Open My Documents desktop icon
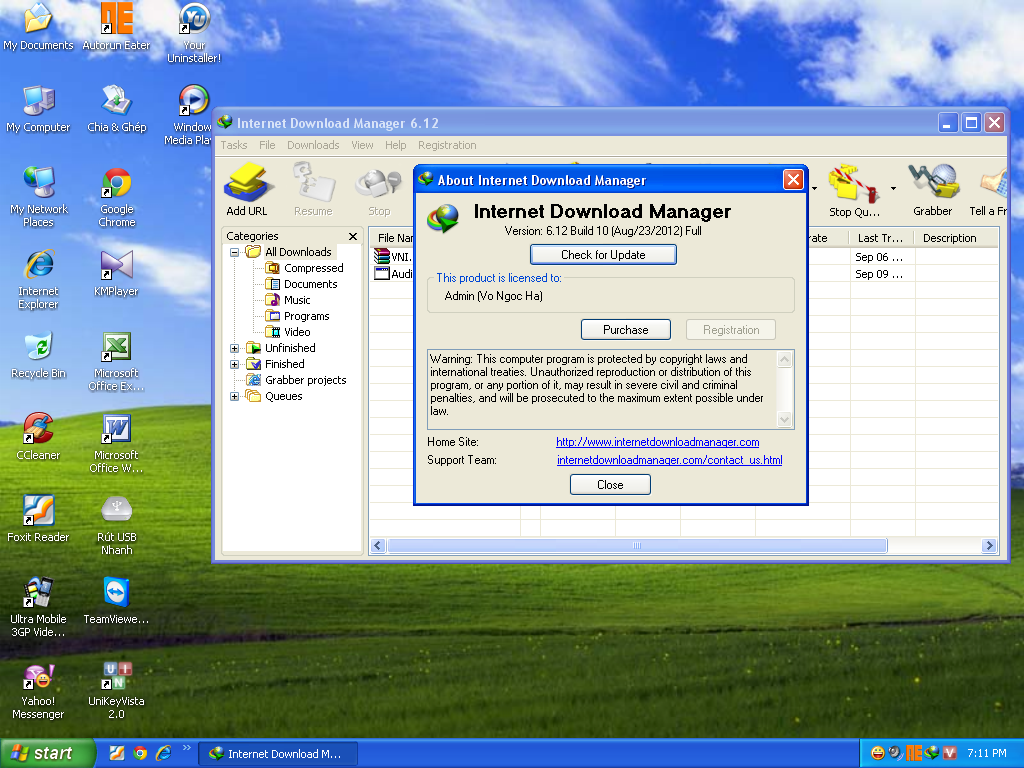 [x=38, y=27]
